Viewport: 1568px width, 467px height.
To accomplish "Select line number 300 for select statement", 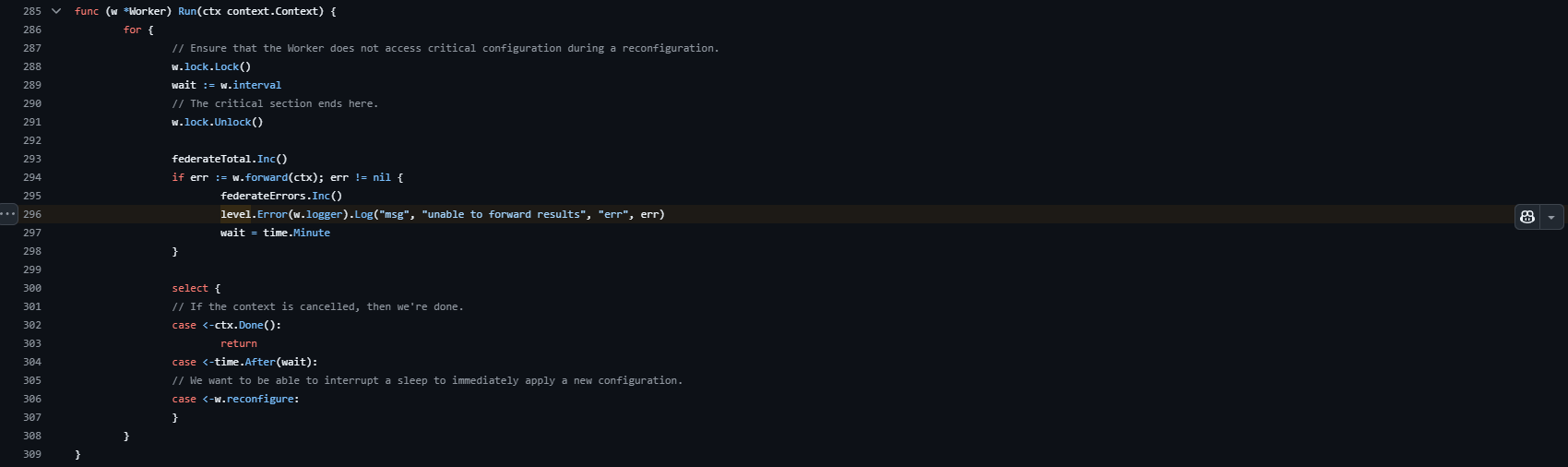I will click(x=32, y=288).
